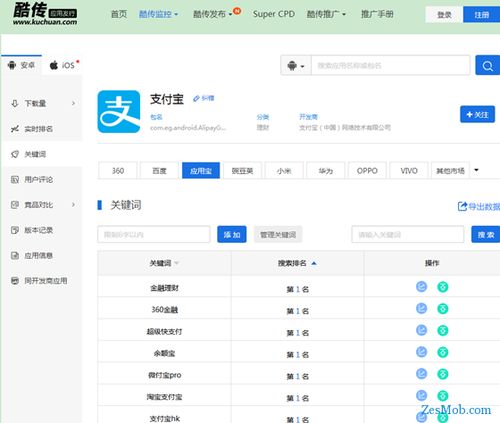This screenshot has width=500, height=423.
Task: Click the edit link beside 支付宝
Action: (x=204, y=98)
